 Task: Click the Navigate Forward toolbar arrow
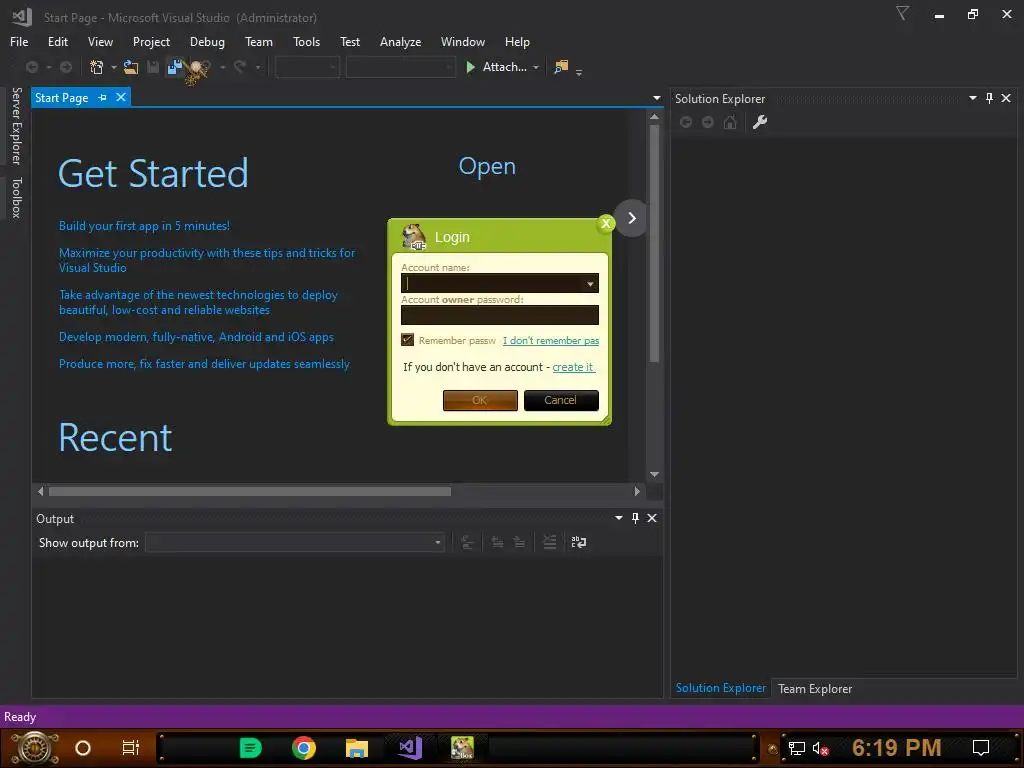click(66, 67)
